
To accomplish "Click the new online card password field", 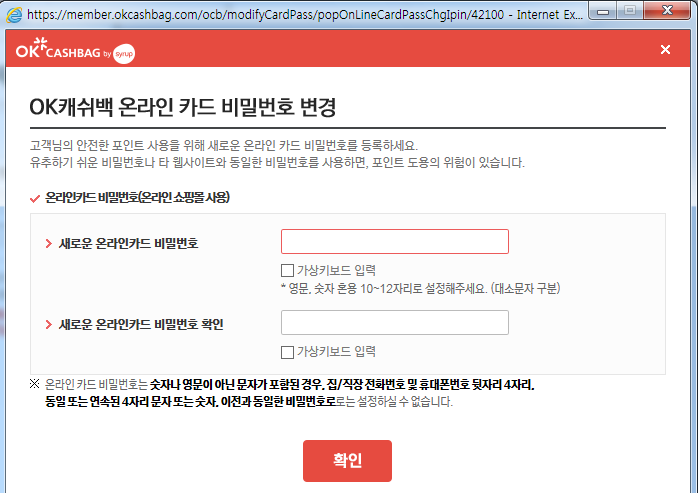I will pyautogui.click(x=394, y=241).
